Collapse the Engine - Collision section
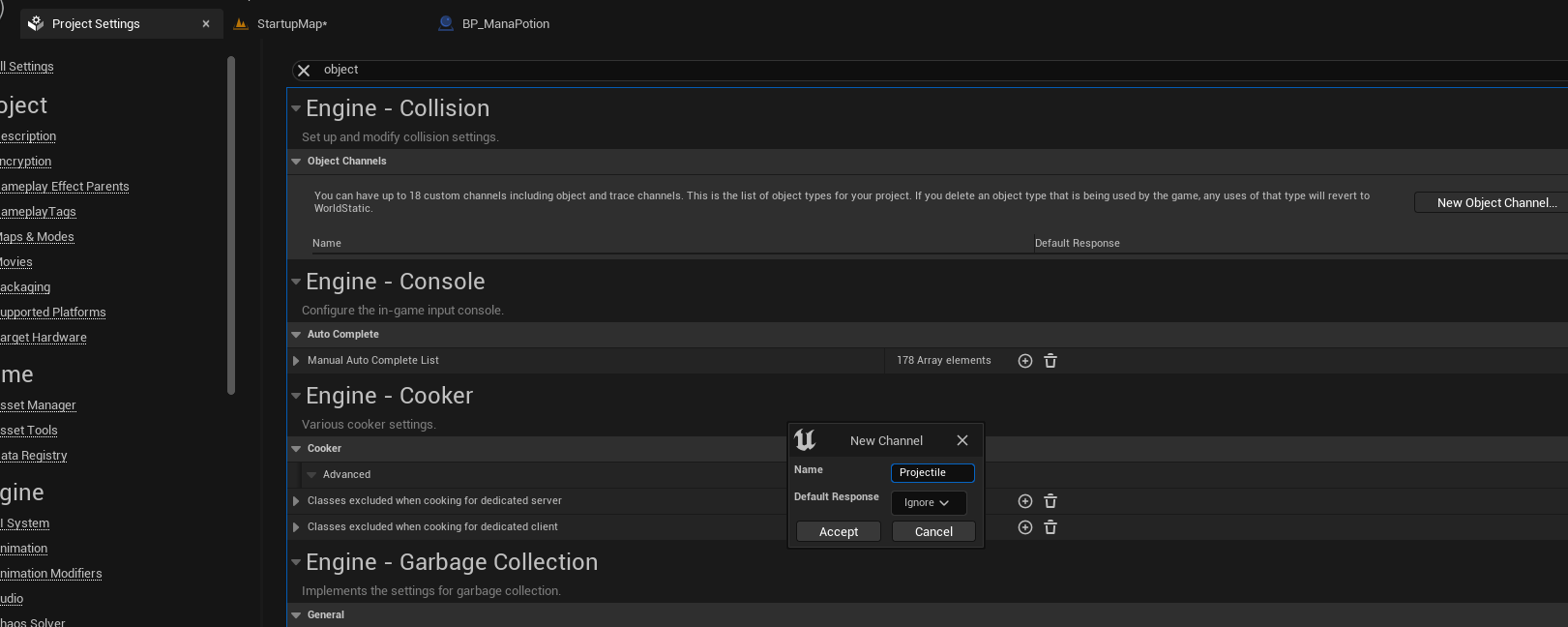 point(296,108)
